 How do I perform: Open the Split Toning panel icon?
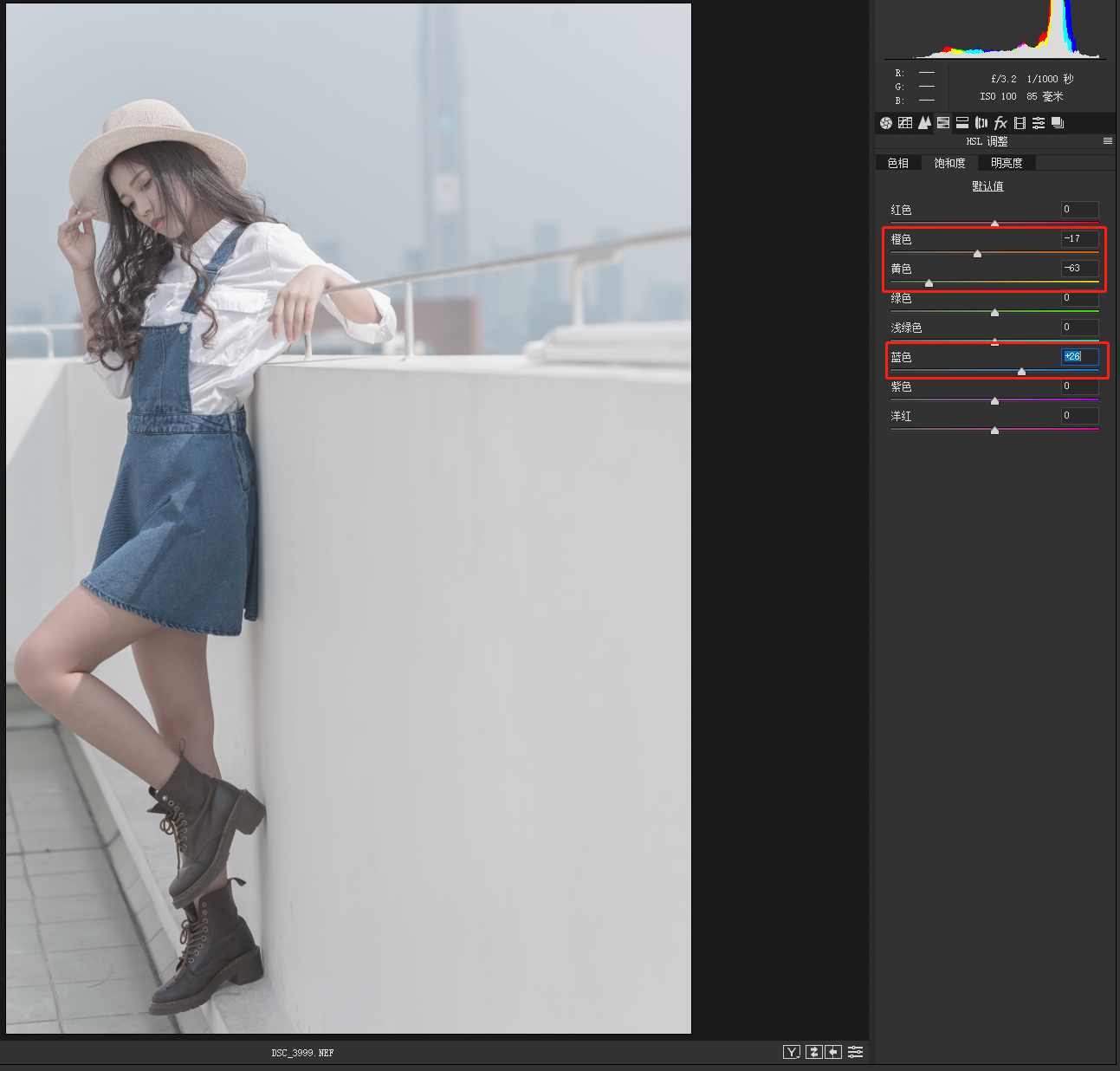(962, 123)
